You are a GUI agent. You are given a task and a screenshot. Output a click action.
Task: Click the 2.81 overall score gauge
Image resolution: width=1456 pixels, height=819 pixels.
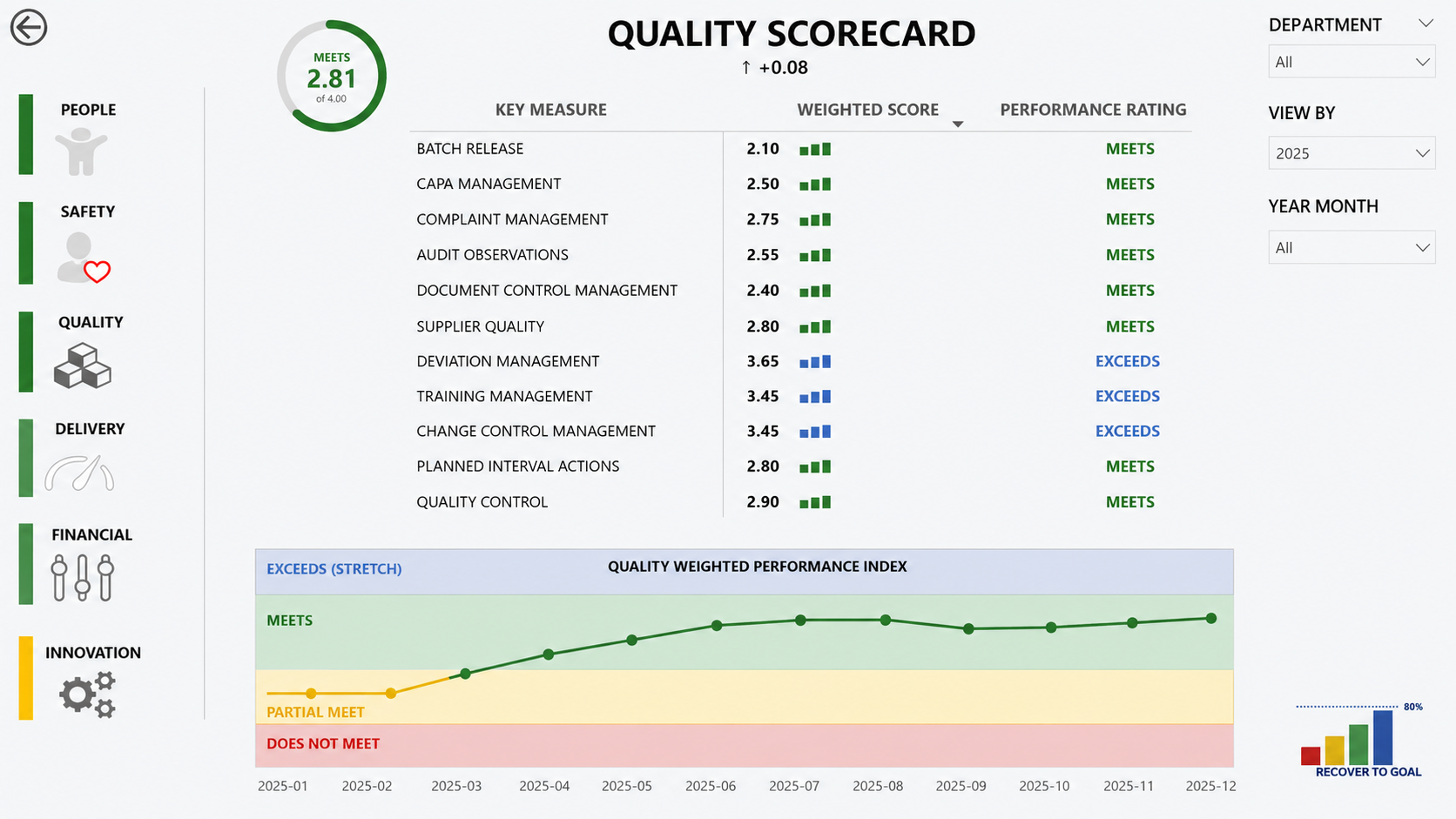pos(332,77)
